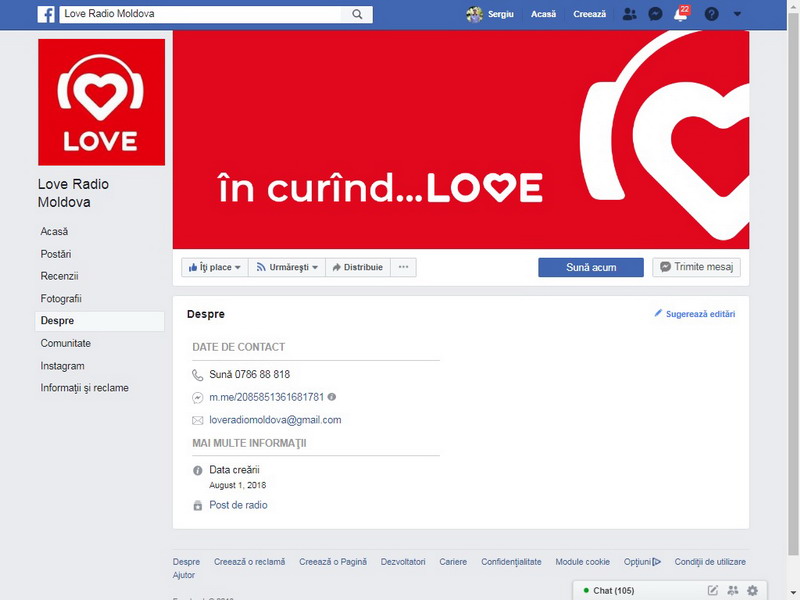Click the August 1, 2018 creation date

[x=237, y=485]
